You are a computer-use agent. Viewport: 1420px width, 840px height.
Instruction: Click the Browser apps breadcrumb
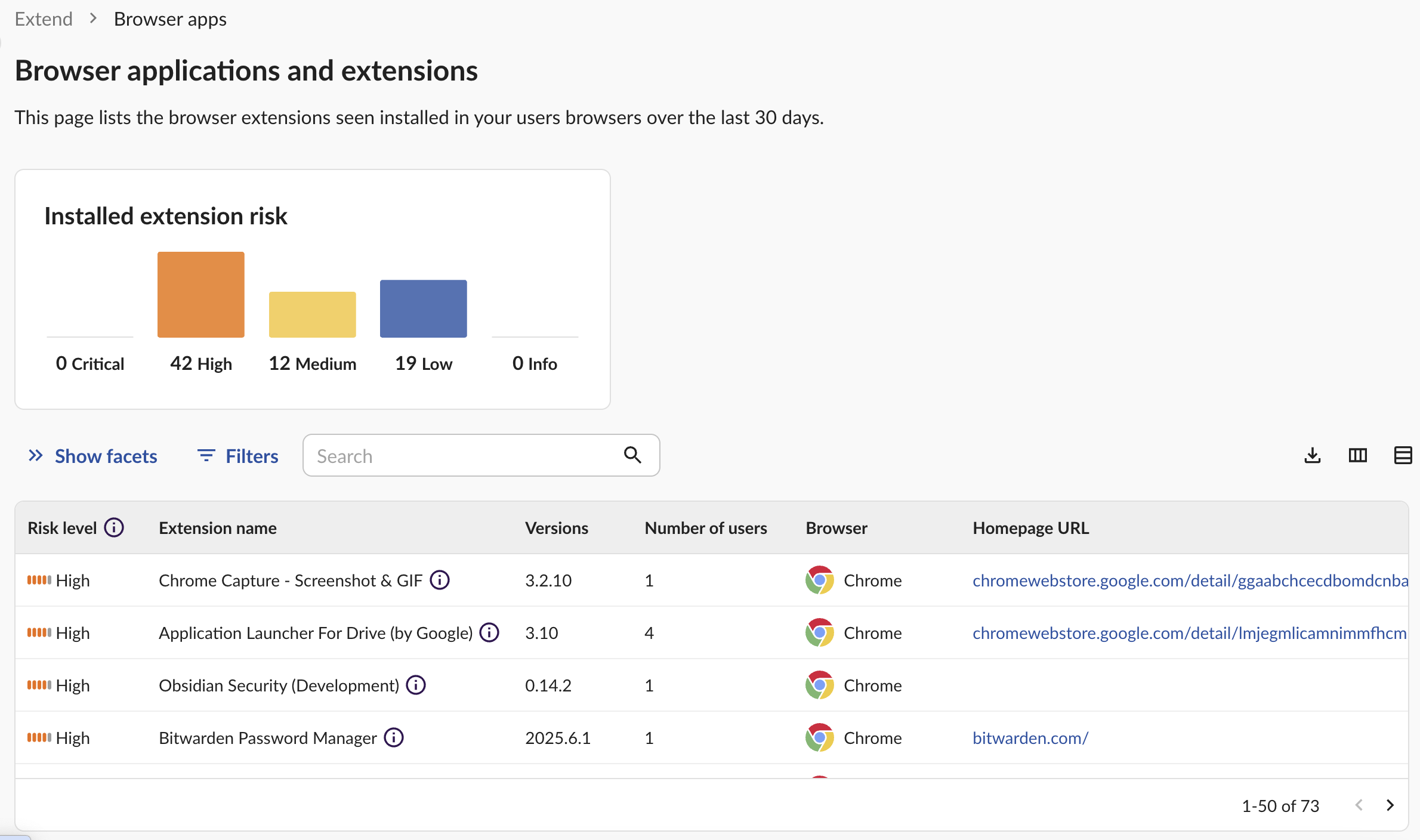[170, 19]
